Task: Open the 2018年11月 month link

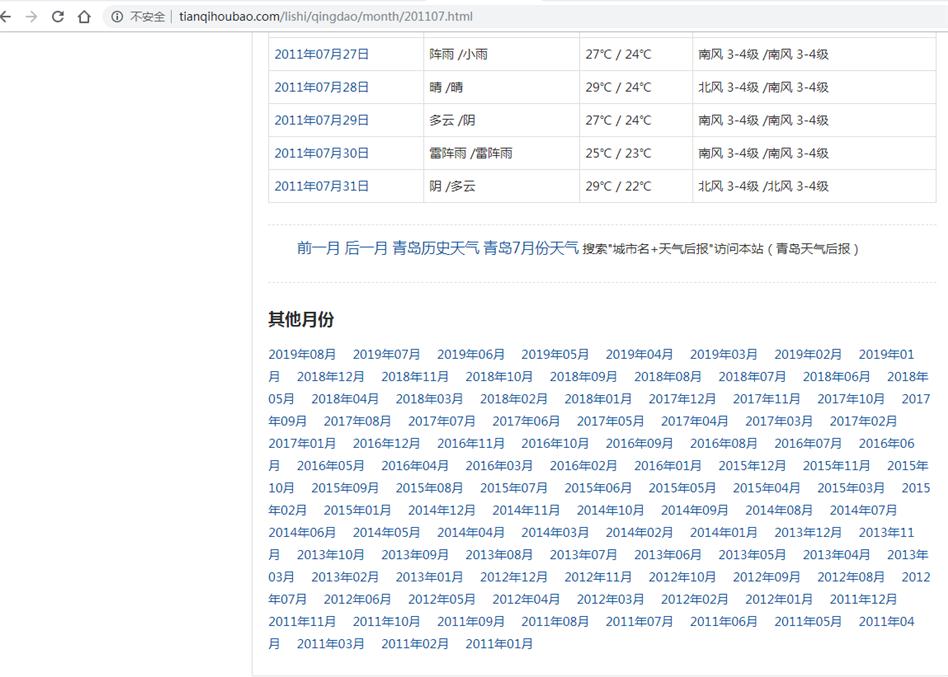Action: (x=415, y=377)
